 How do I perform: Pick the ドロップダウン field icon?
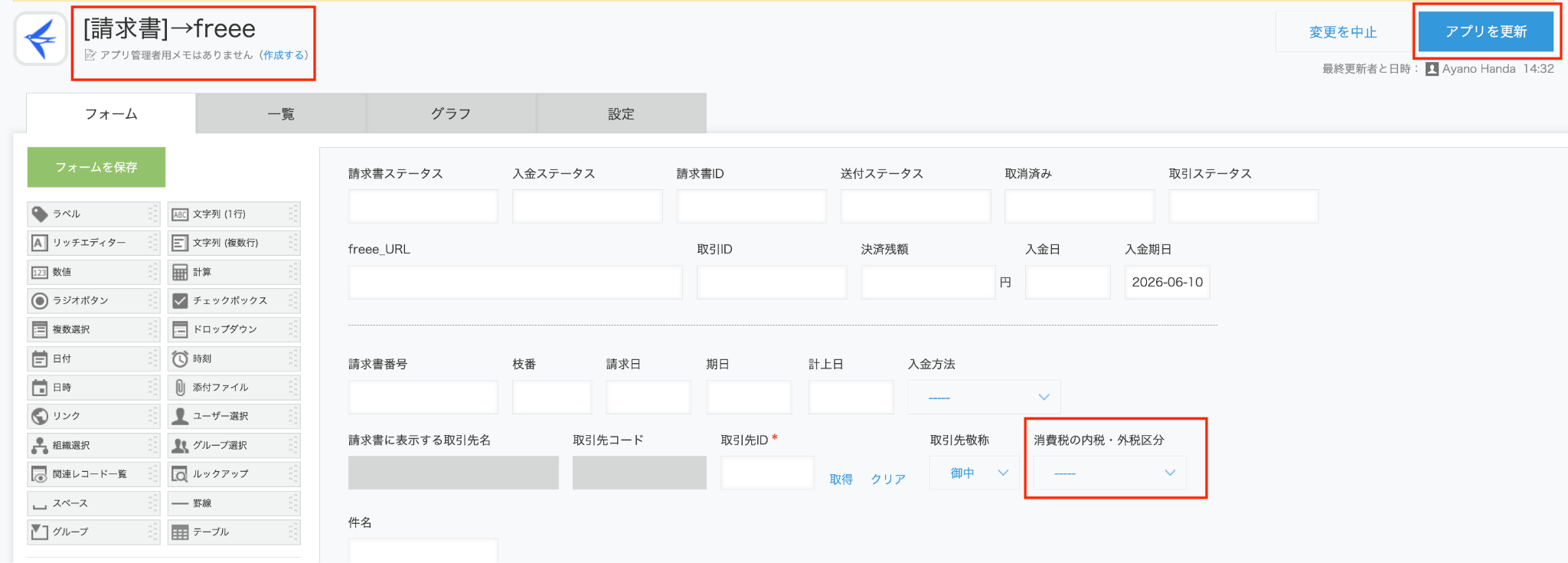click(x=180, y=329)
